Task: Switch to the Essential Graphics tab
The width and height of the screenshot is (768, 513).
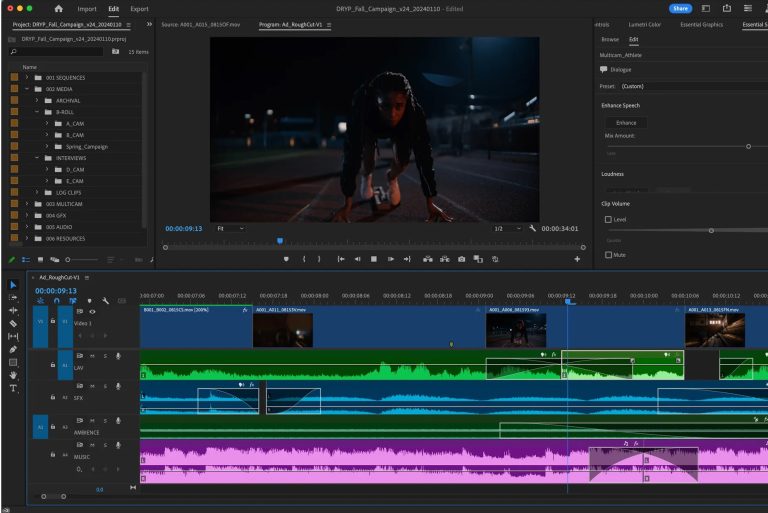Action: [x=701, y=24]
